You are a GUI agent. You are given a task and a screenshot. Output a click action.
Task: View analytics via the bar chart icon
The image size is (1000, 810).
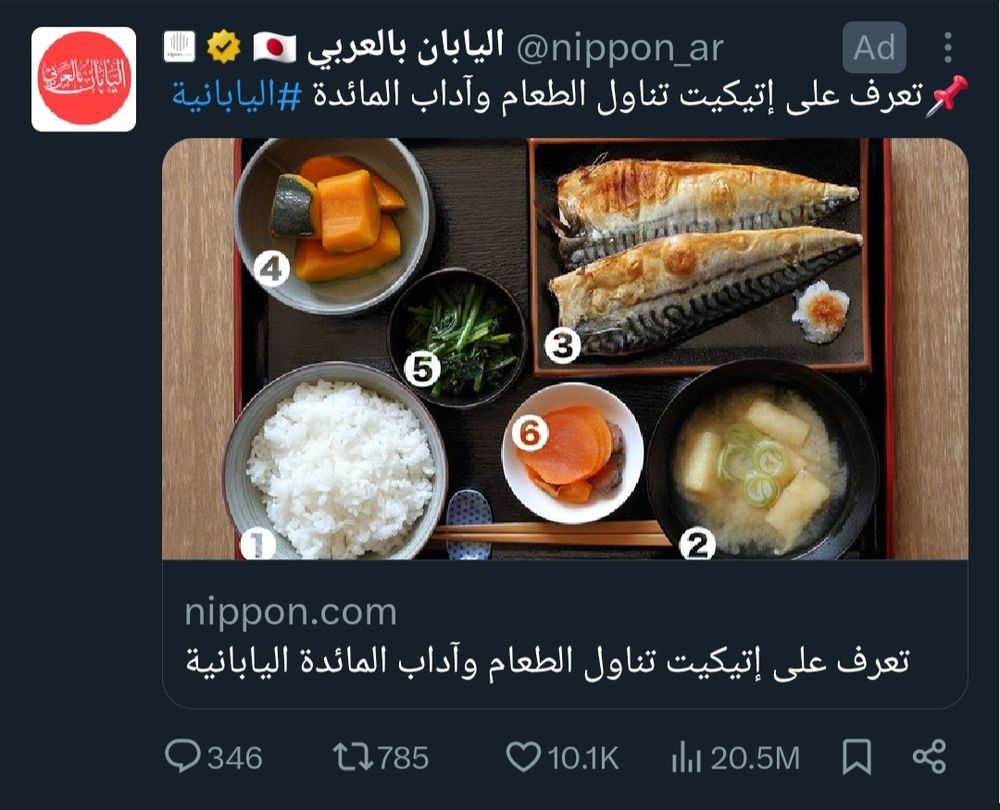[686, 758]
